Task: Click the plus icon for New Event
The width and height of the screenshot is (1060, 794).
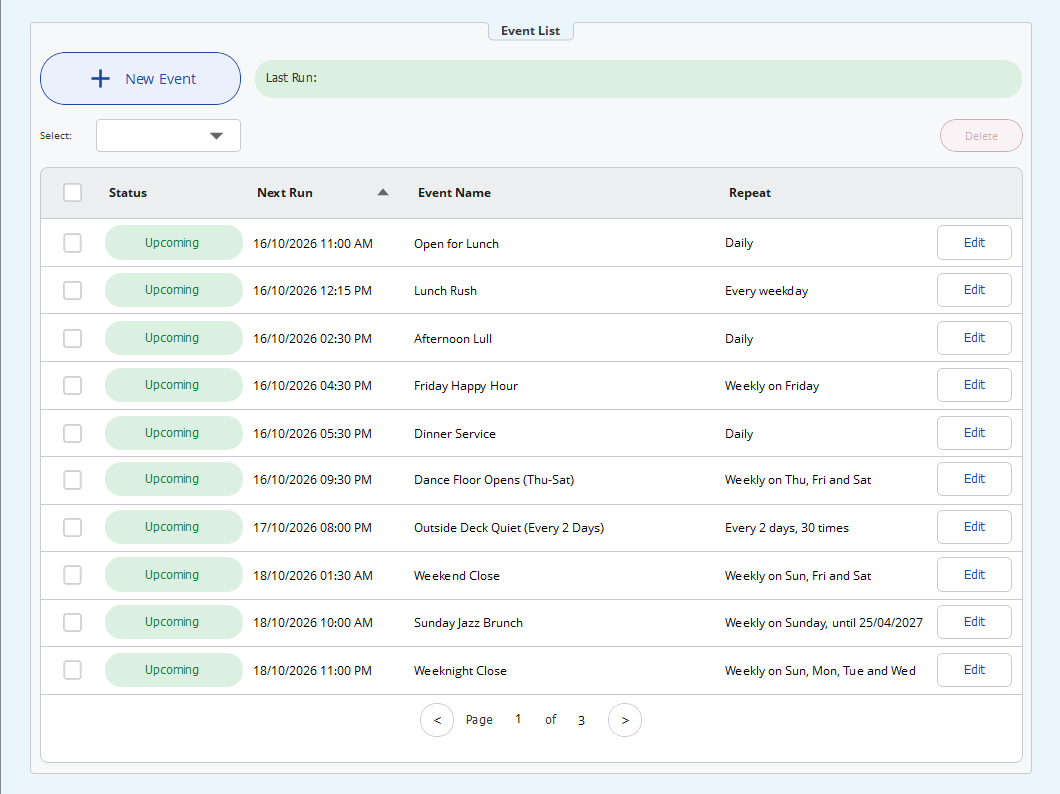Action: click(100, 78)
